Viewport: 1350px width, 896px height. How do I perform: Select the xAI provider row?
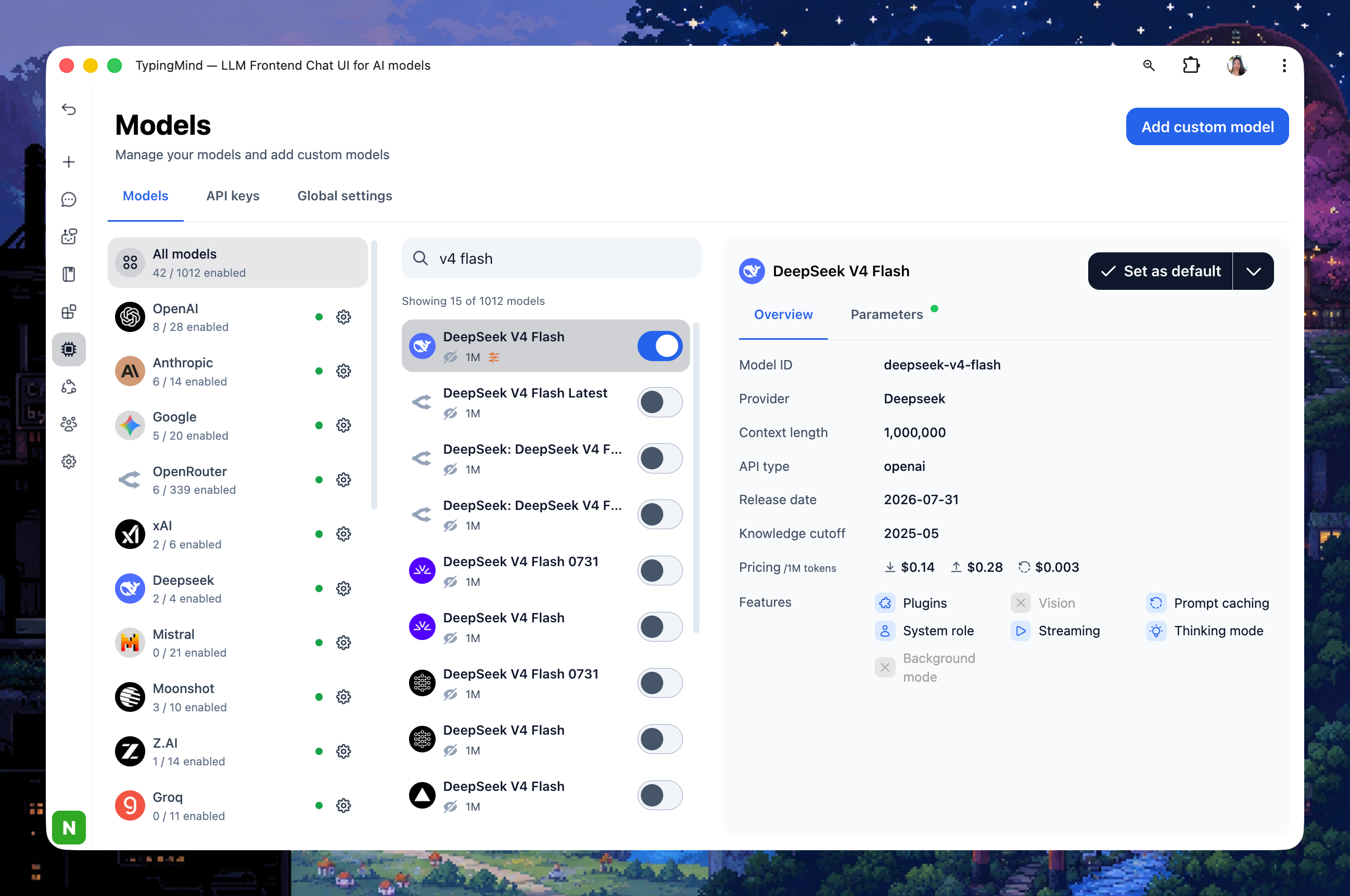point(237,534)
